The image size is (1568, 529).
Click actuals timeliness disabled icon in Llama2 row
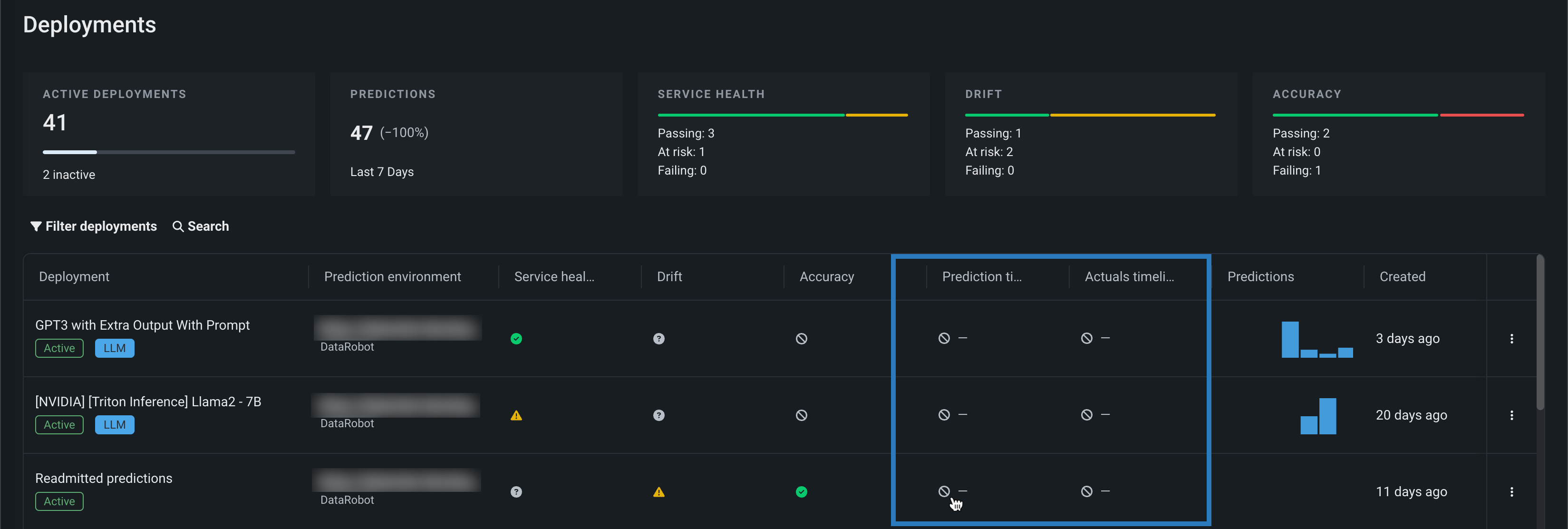pos(1086,414)
